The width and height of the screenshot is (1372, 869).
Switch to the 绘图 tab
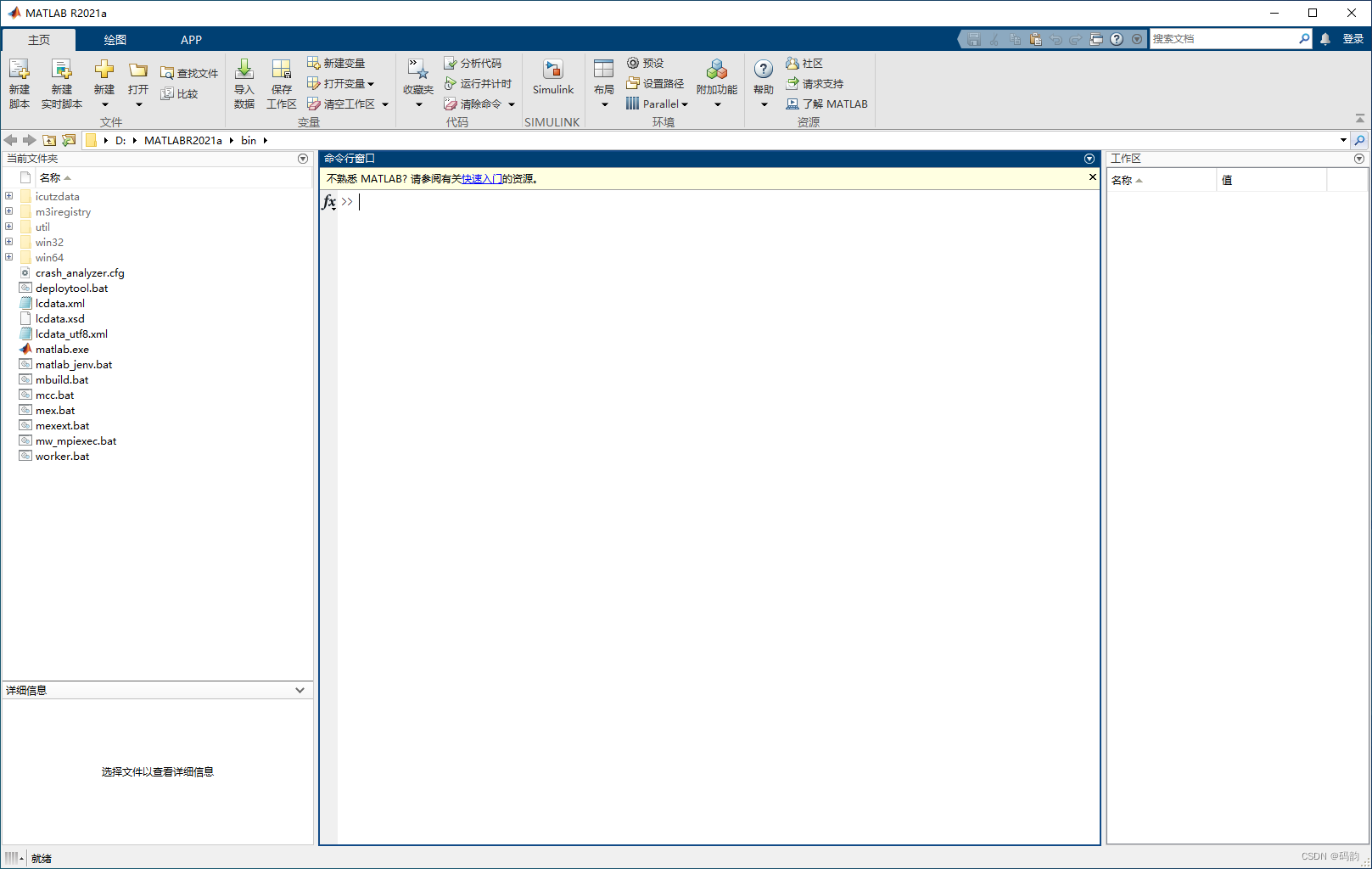coord(115,40)
